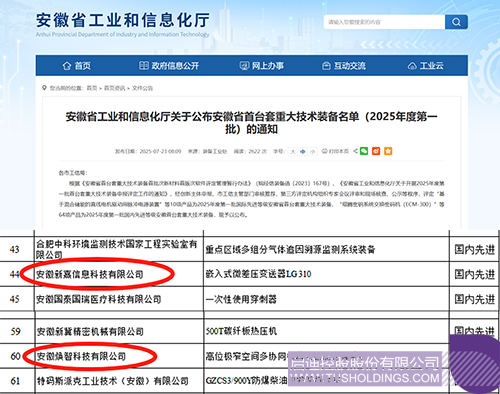Click the 网上办事 monitor icon in navigation
This screenshot has height=394, width=500.
[244, 65]
